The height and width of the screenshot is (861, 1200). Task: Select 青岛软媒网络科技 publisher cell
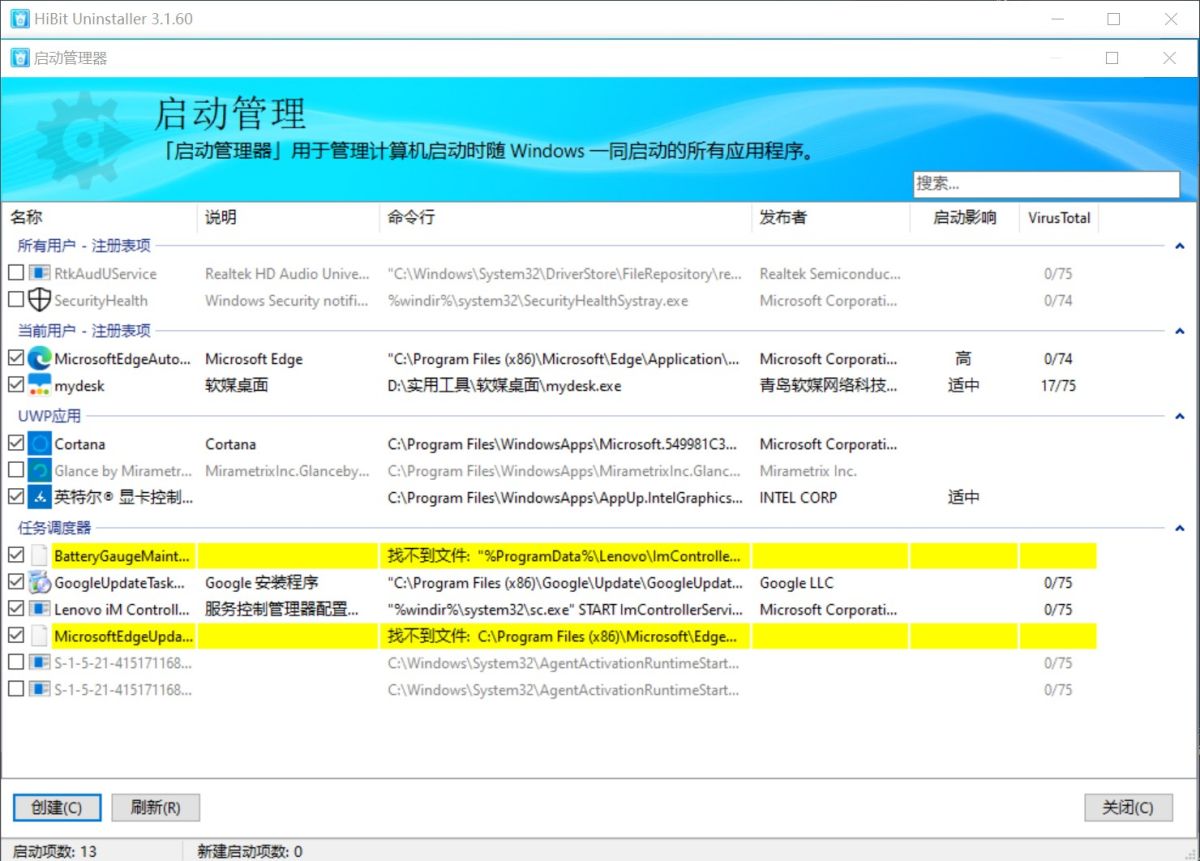pyautogui.click(x=829, y=386)
